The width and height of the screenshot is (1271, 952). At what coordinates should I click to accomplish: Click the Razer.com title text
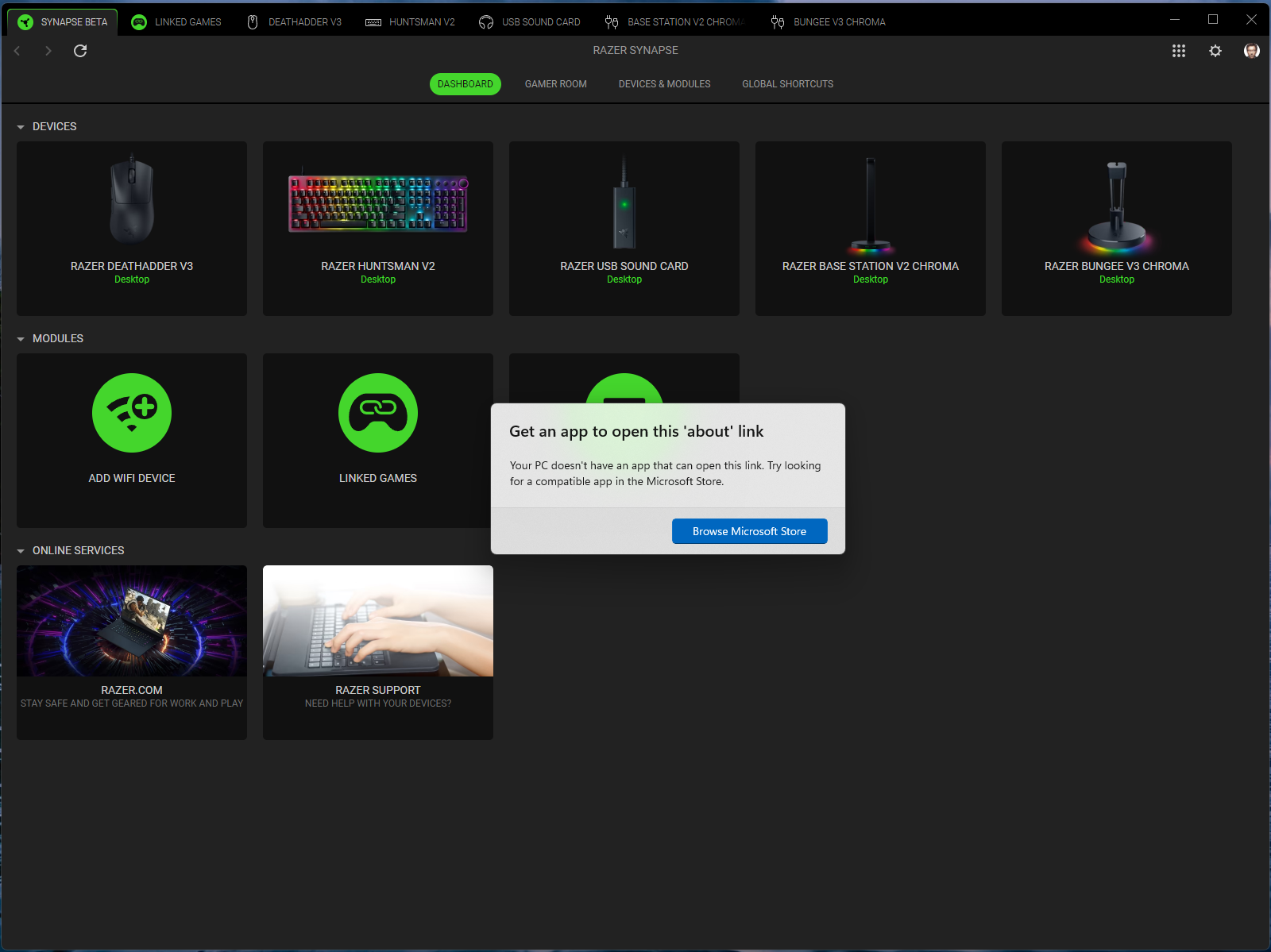click(x=132, y=690)
